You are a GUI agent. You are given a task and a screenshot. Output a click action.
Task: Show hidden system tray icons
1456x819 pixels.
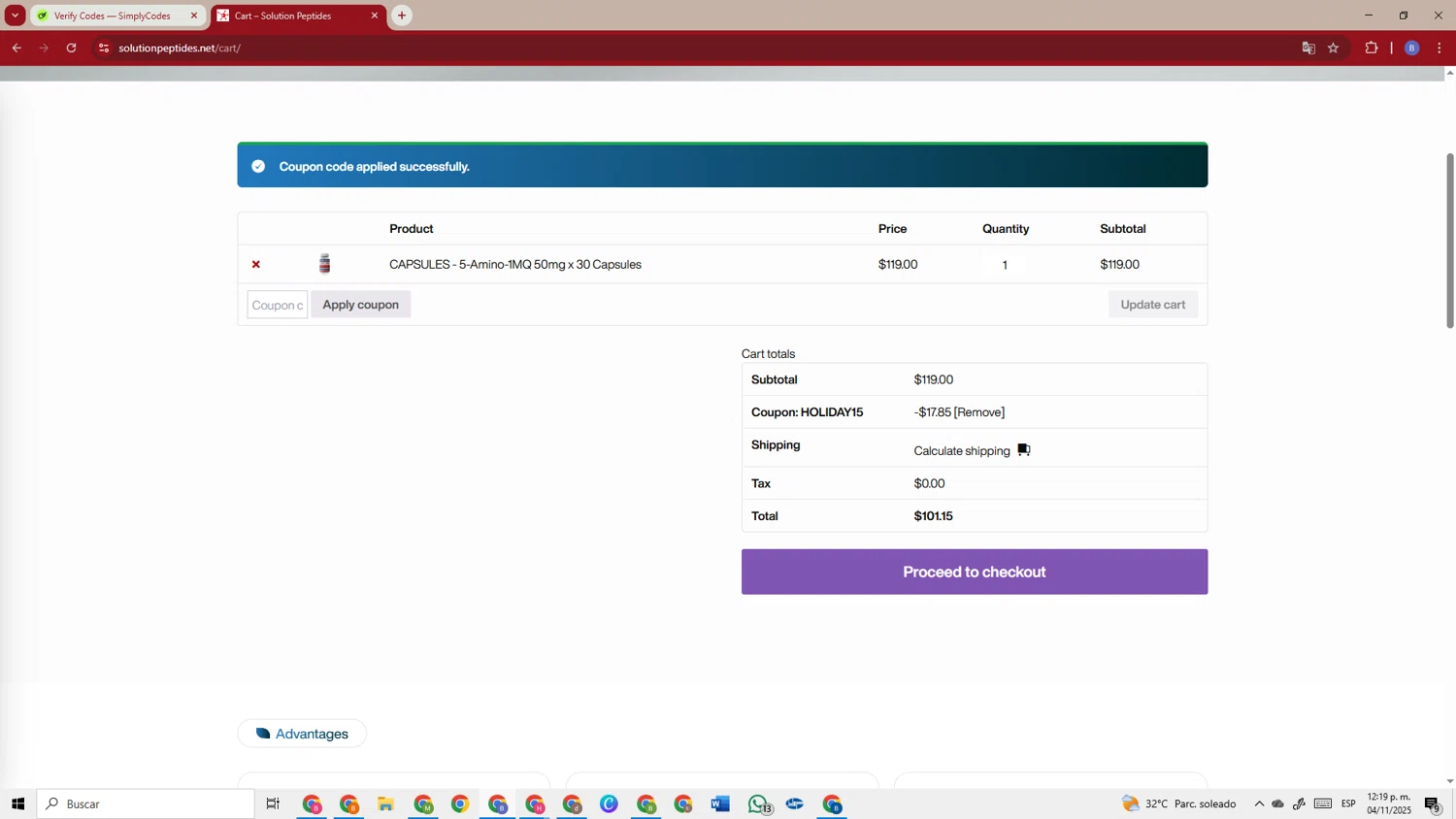[1259, 803]
